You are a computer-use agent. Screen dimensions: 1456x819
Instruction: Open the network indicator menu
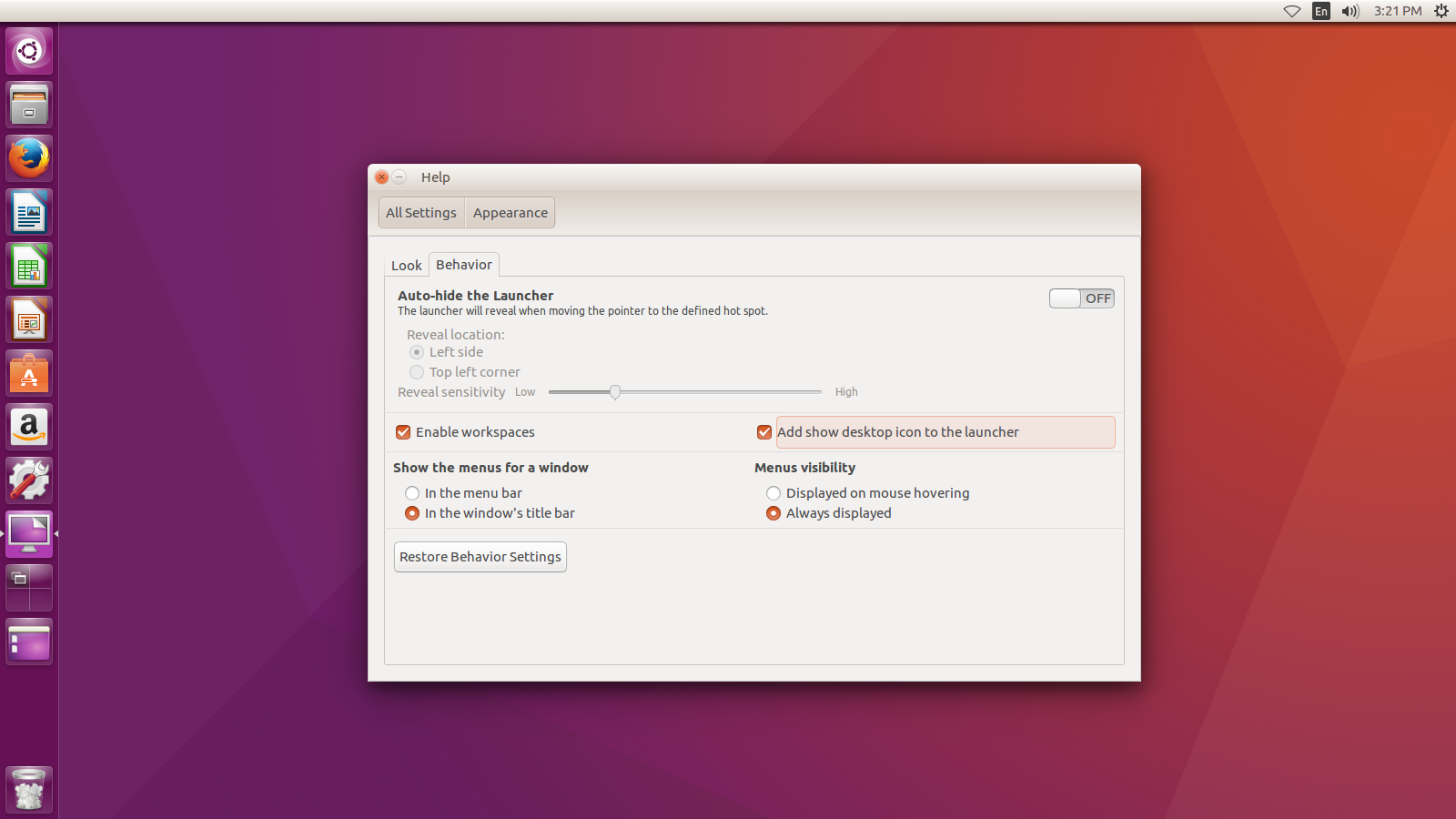[1292, 11]
